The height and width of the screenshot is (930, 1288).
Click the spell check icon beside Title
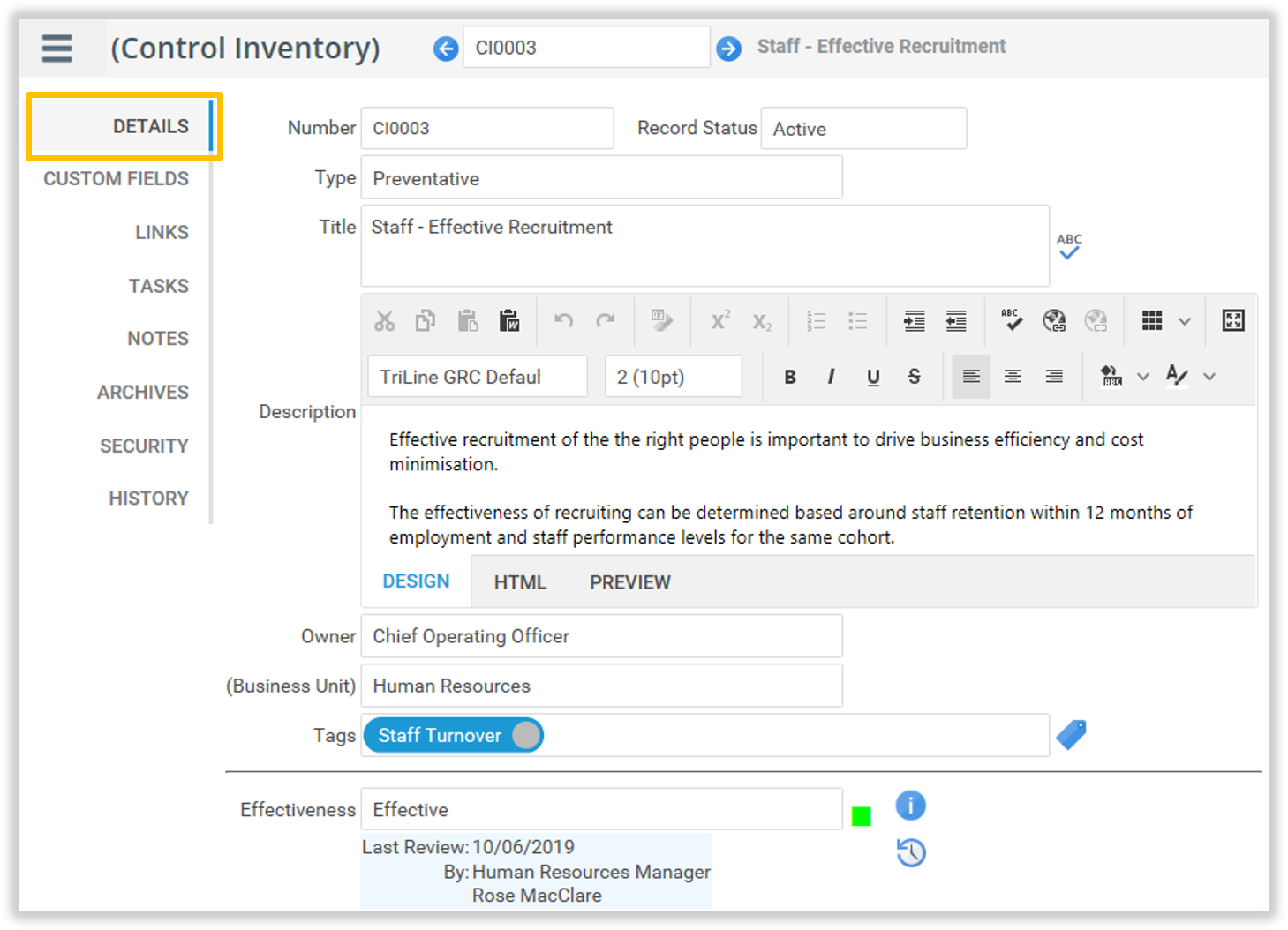coord(1069,246)
